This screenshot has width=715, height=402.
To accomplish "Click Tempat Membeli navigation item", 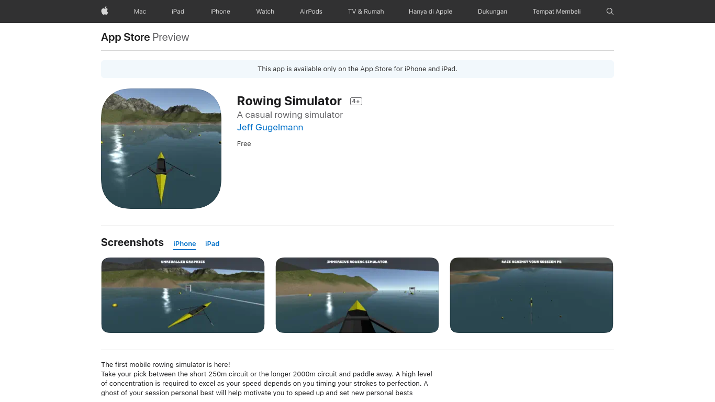I will (556, 11).
